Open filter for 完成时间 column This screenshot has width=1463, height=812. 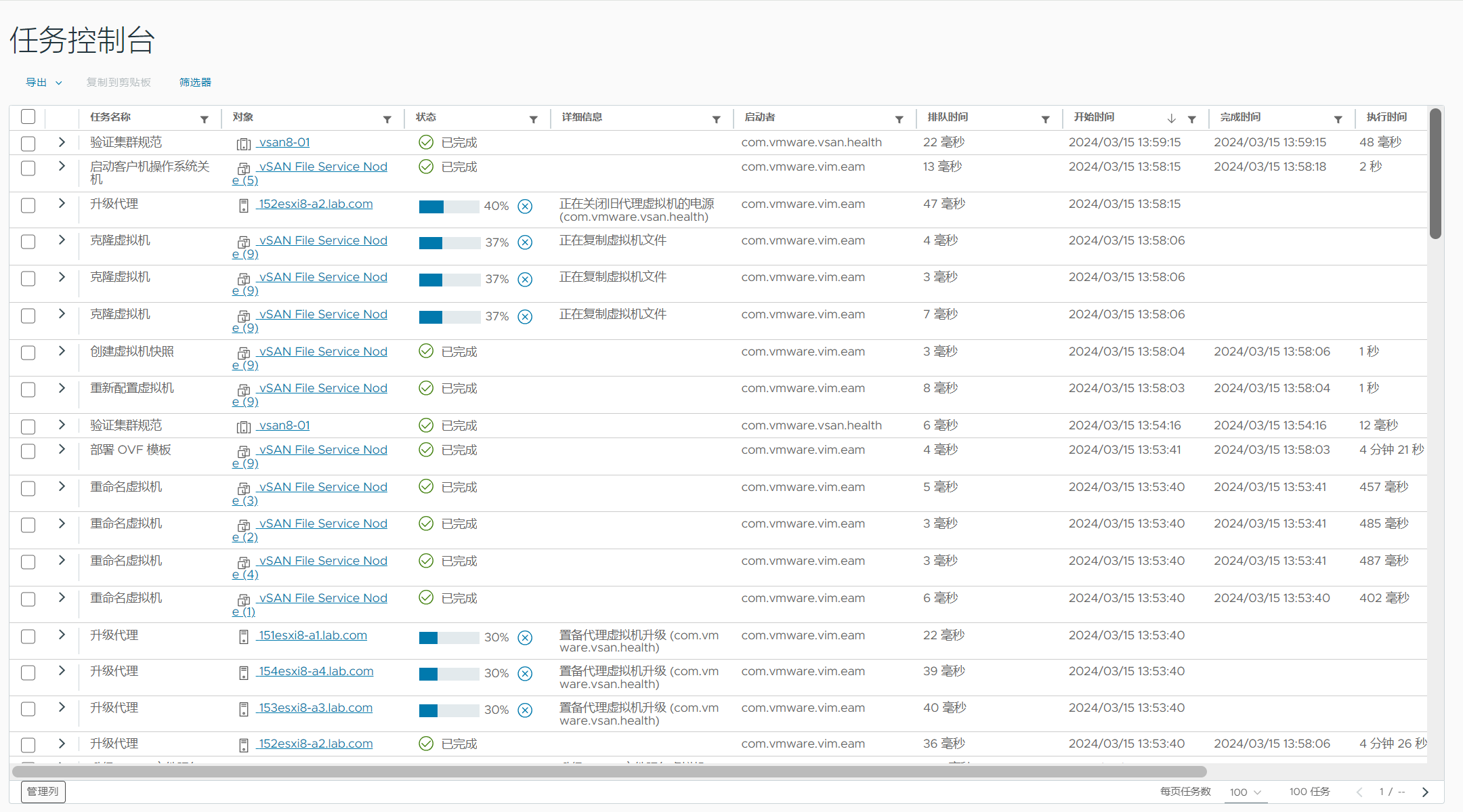coord(1338,119)
